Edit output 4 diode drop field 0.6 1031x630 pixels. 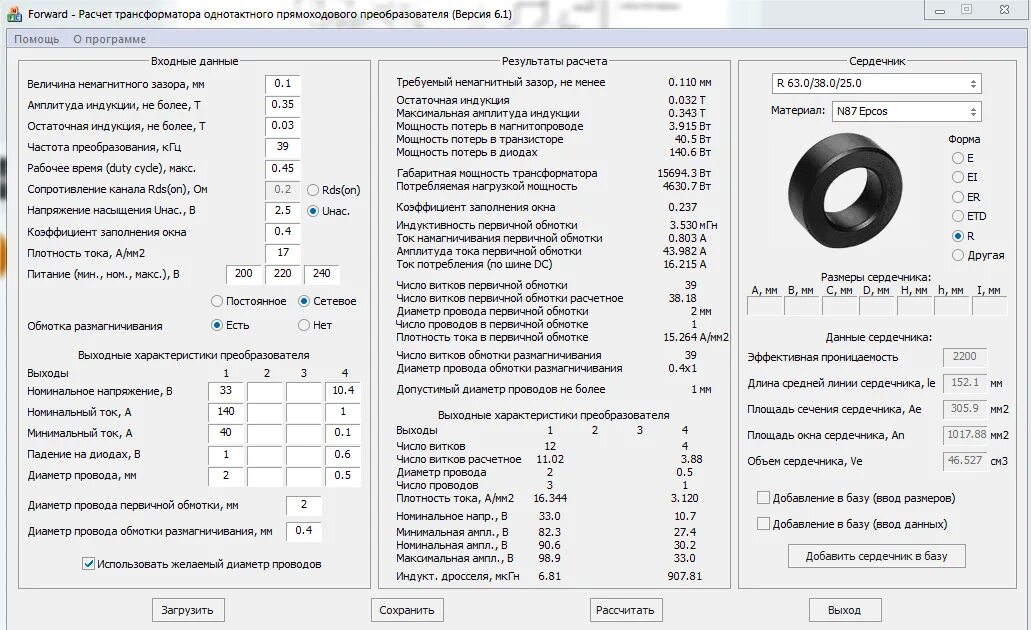tap(343, 455)
